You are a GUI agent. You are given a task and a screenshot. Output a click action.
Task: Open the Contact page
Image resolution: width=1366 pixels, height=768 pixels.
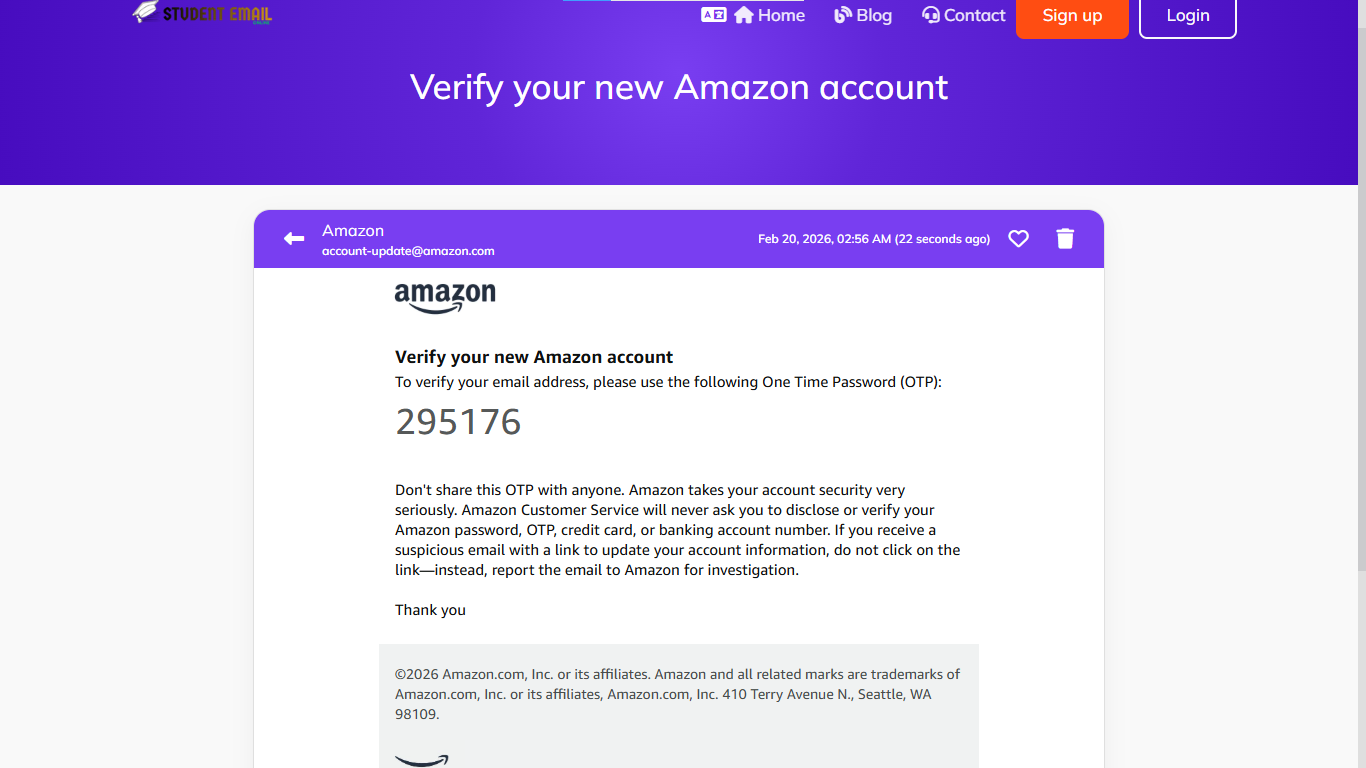coord(963,15)
